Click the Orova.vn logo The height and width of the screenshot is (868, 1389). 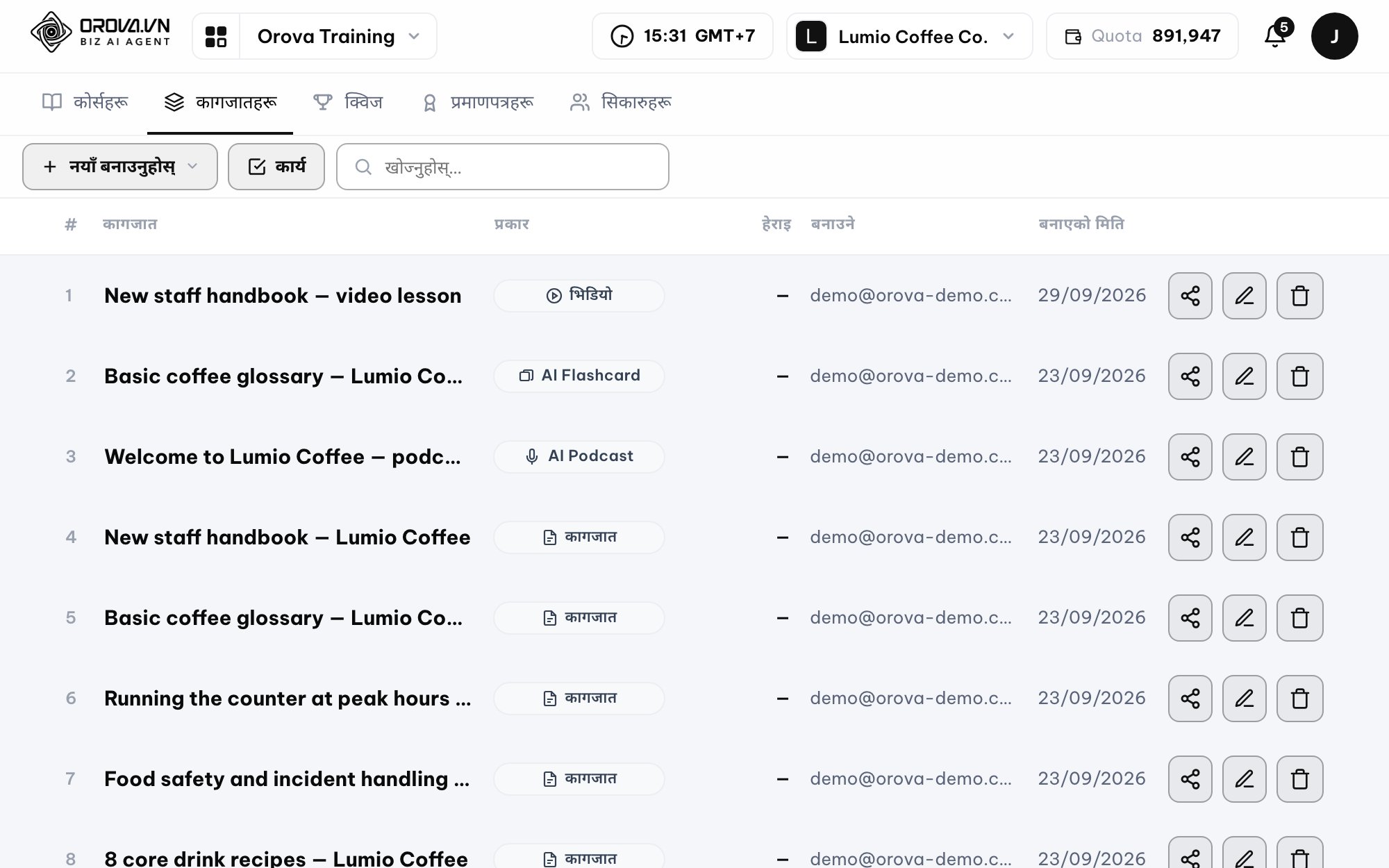tap(101, 33)
